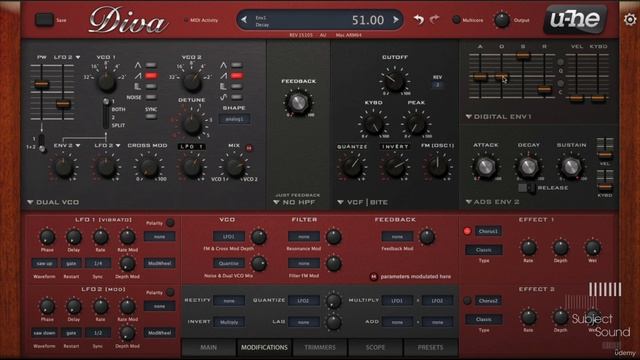Enable VCO 1 triangle waveform switch
Screen dimensions: 640x360
tap(151, 65)
